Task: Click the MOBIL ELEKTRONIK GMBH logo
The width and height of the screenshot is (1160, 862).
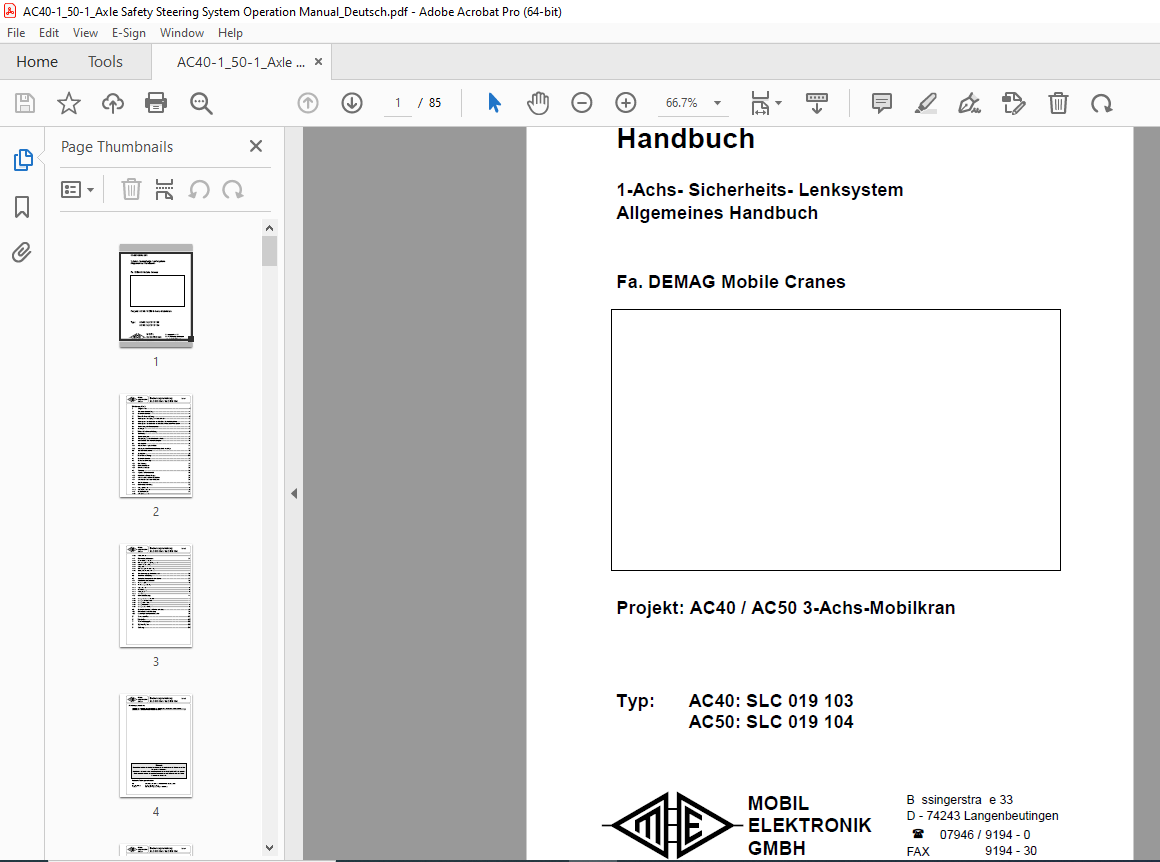Action: pyautogui.click(x=670, y=825)
